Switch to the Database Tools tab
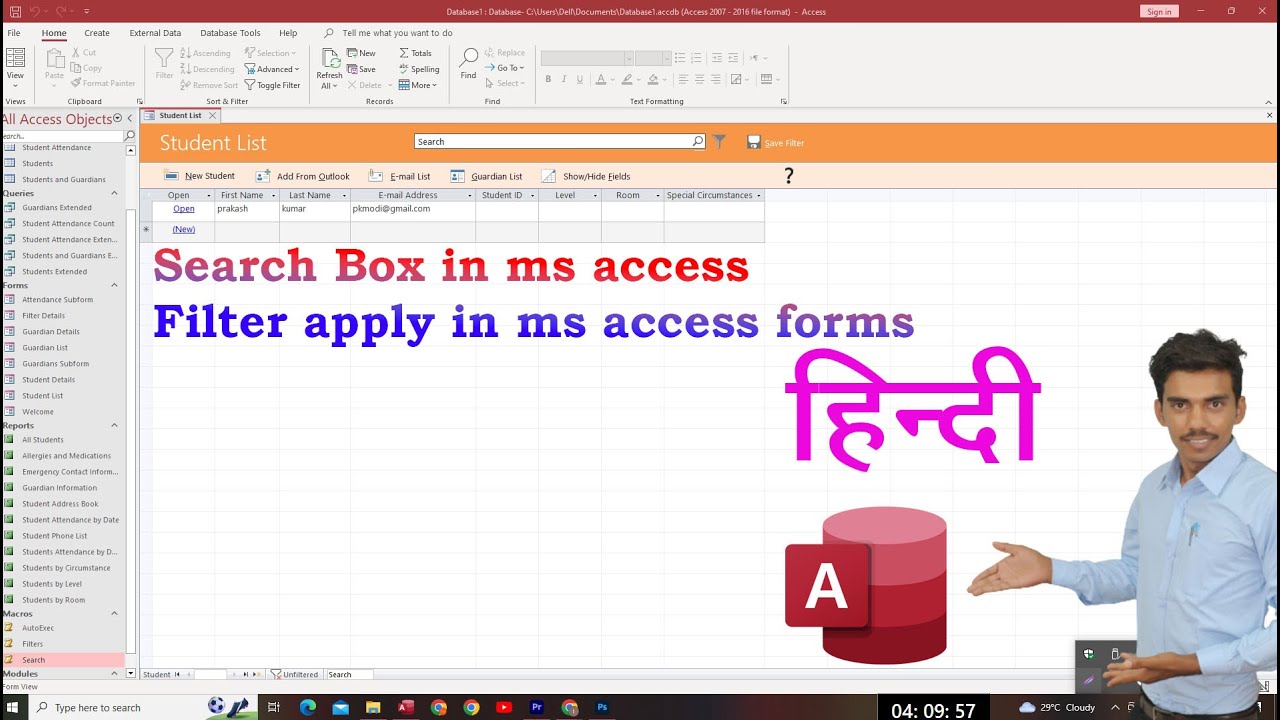 coord(230,33)
